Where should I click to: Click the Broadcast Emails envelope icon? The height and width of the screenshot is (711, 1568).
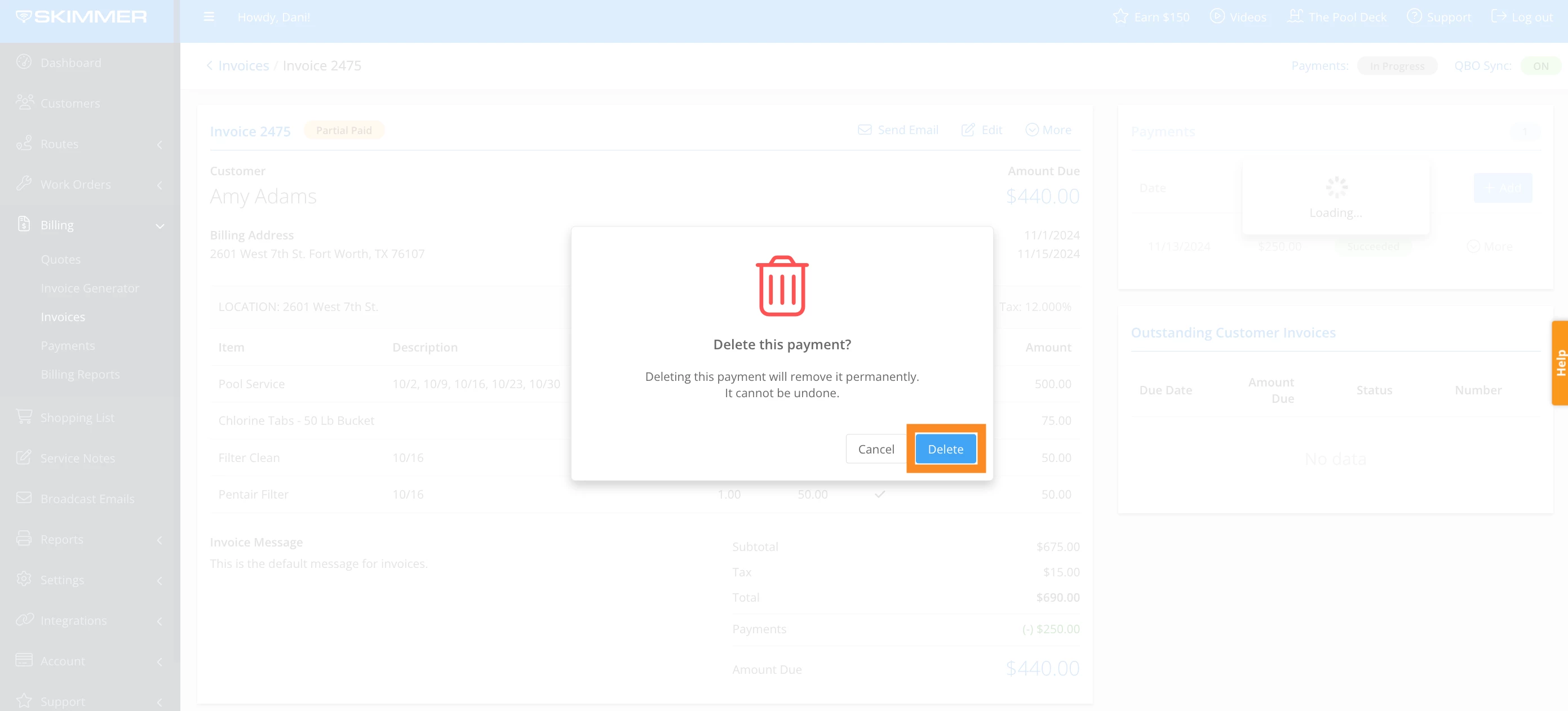tap(24, 497)
